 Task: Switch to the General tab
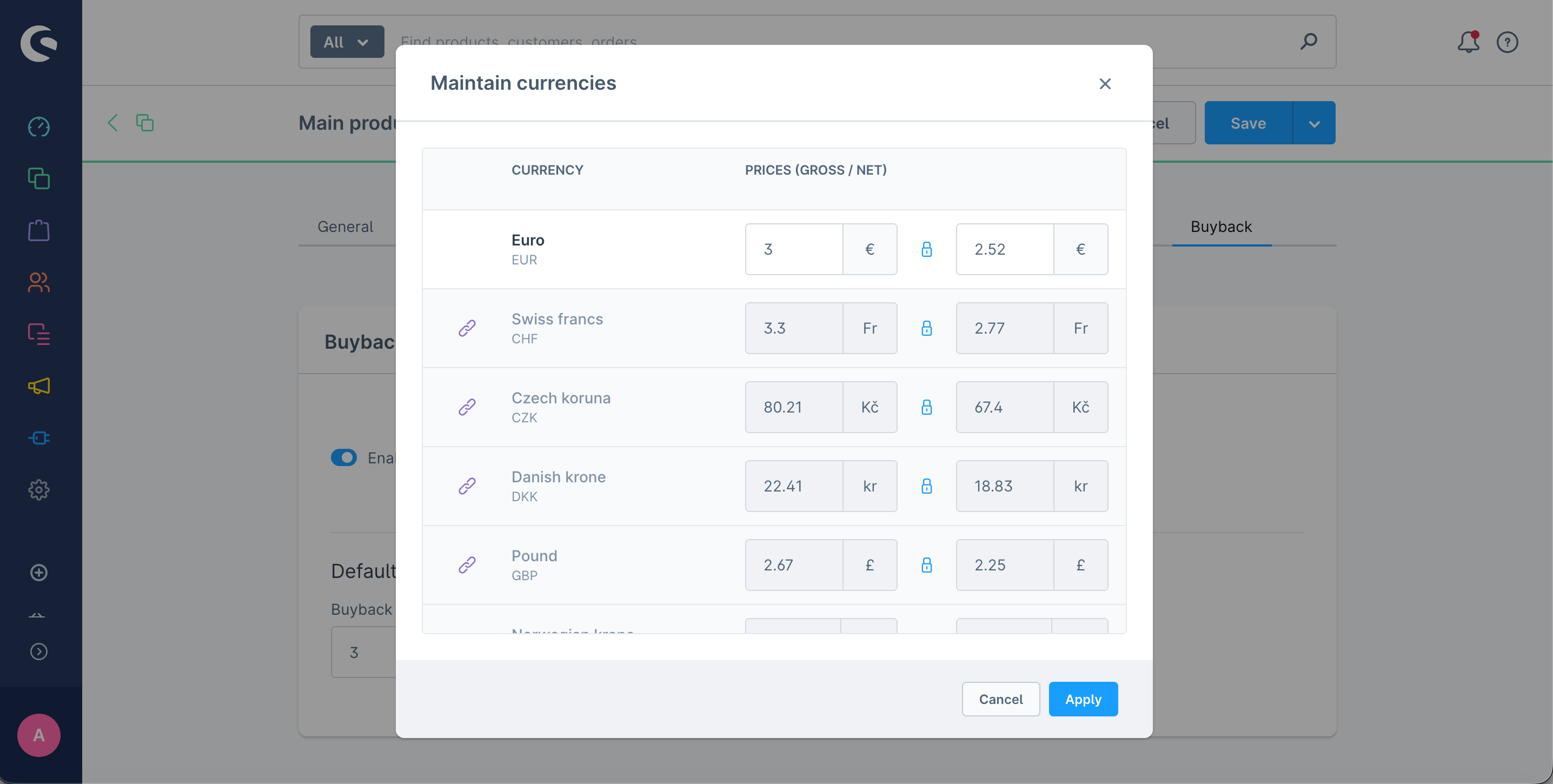click(x=346, y=227)
